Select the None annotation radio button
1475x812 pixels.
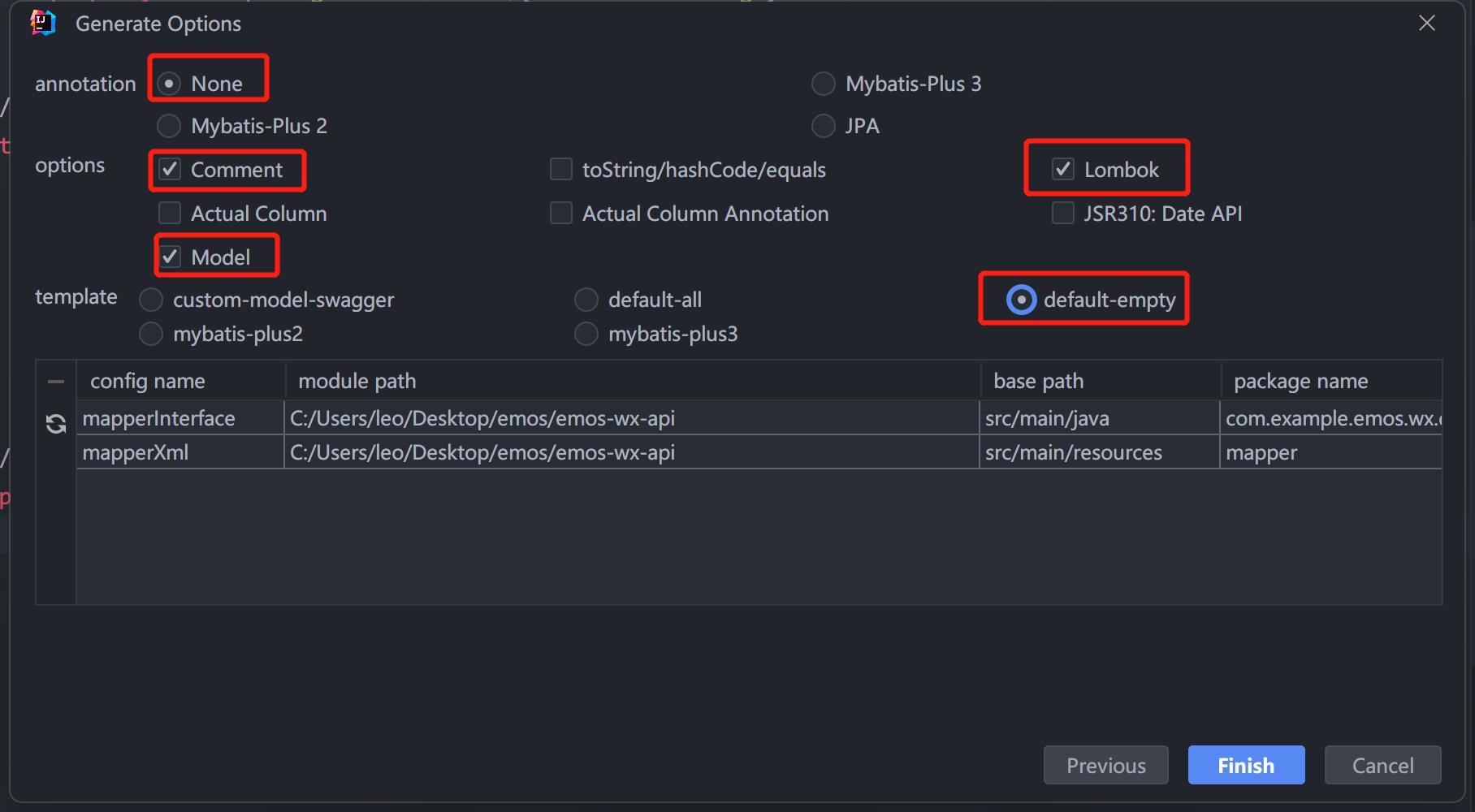(169, 84)
